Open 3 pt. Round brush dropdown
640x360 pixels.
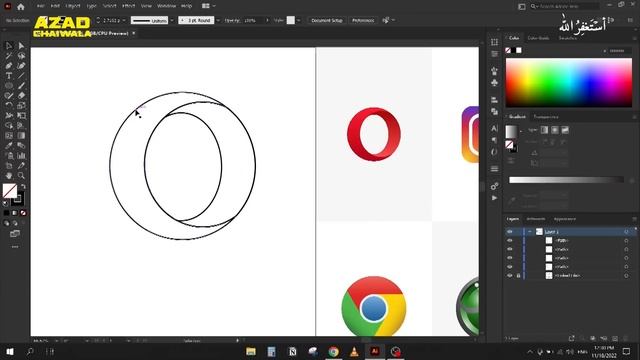(x=218, y=20)
